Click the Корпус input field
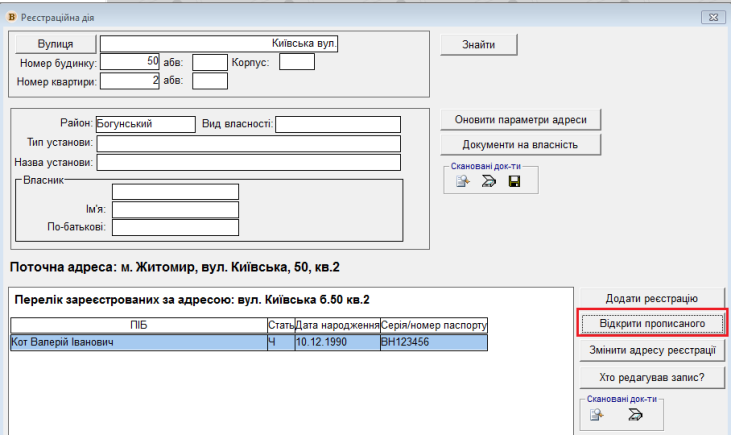731x435 pixels. [x=297, y=63]
